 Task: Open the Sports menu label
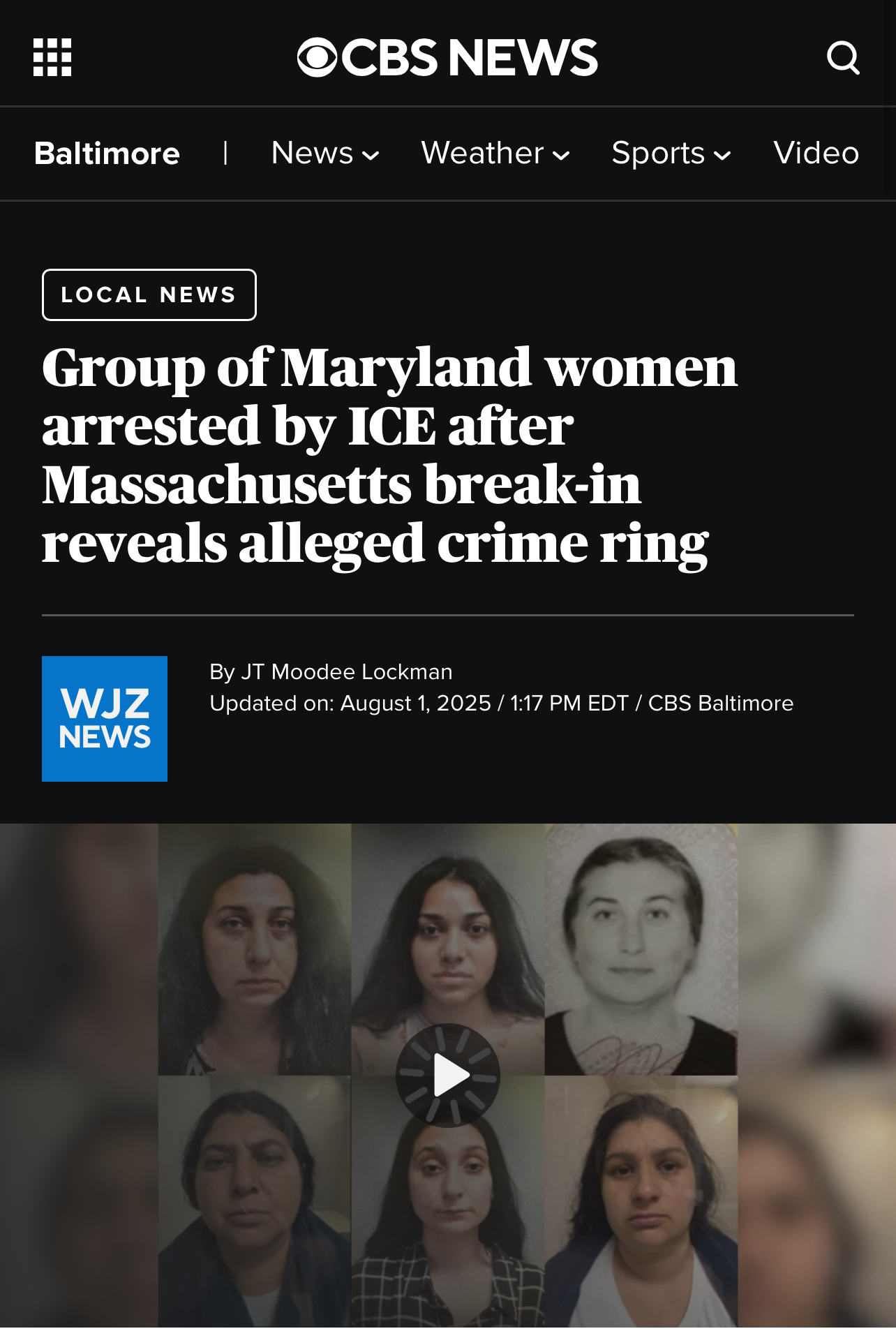click(658, 153)
